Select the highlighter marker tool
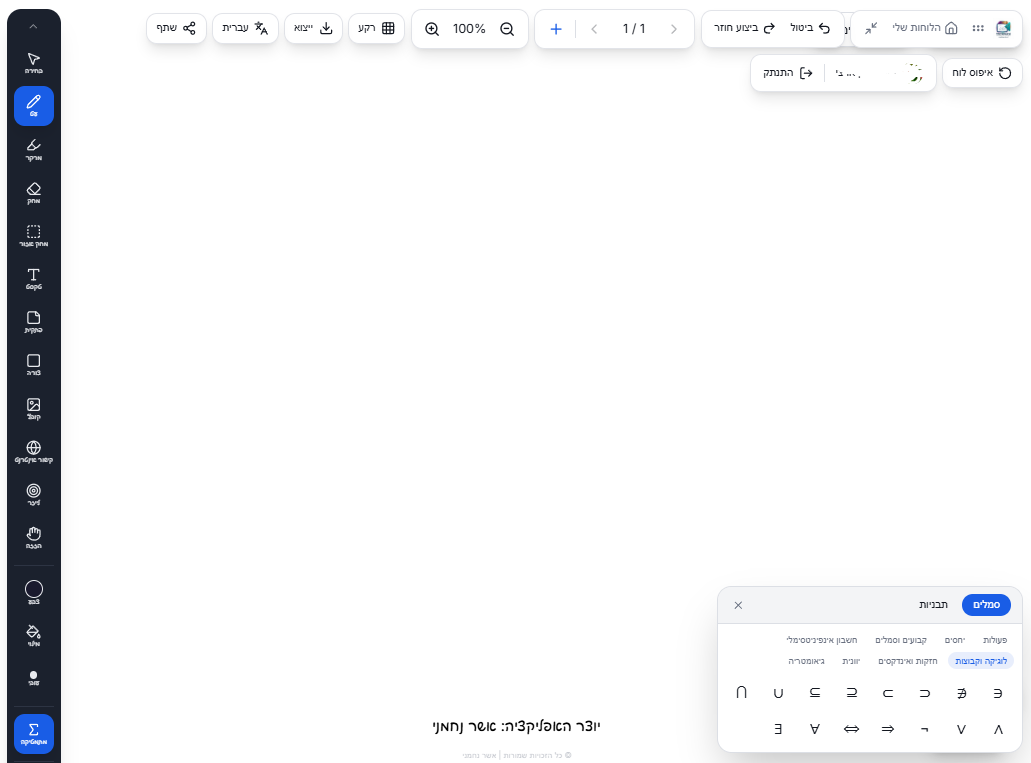 (33, 149)
